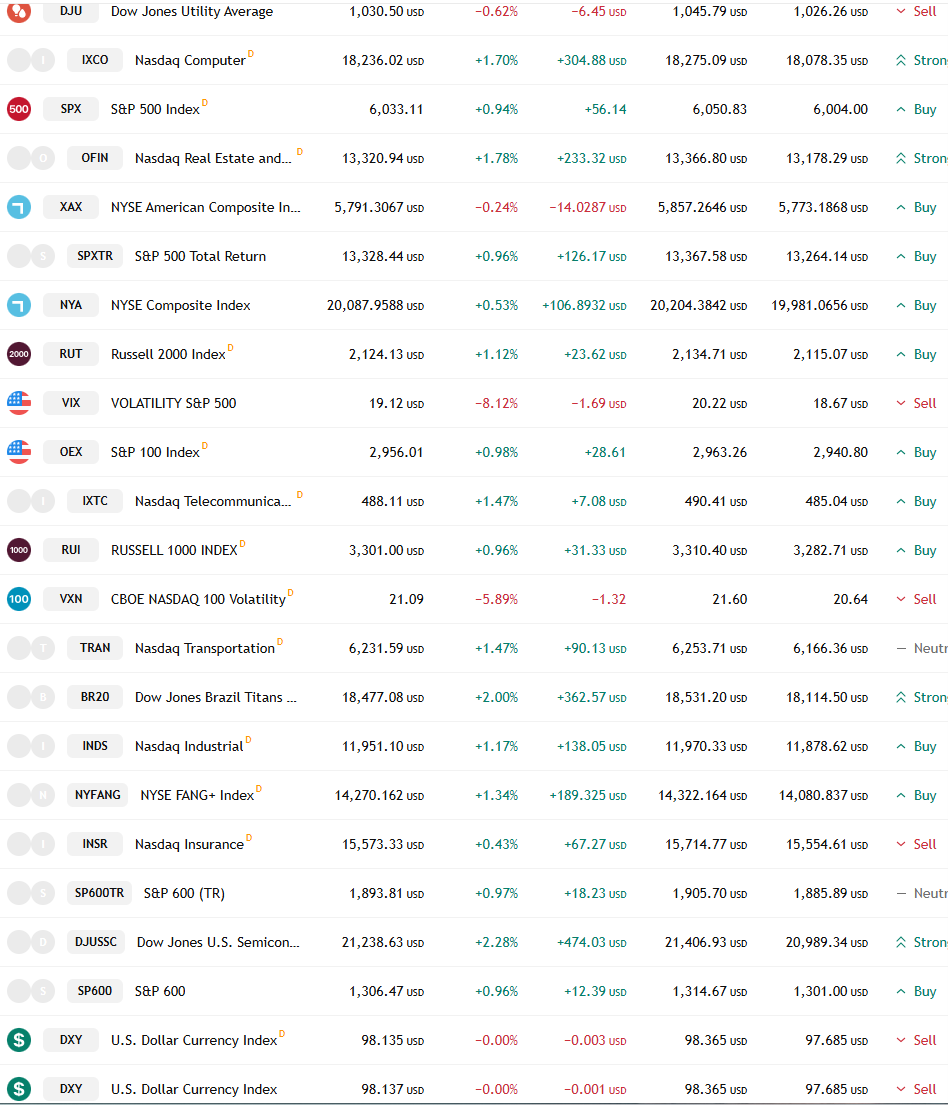948x1105 pixels.
Task: Click the RUI Russell 1000 logo icon
Action: pos(19,550)
